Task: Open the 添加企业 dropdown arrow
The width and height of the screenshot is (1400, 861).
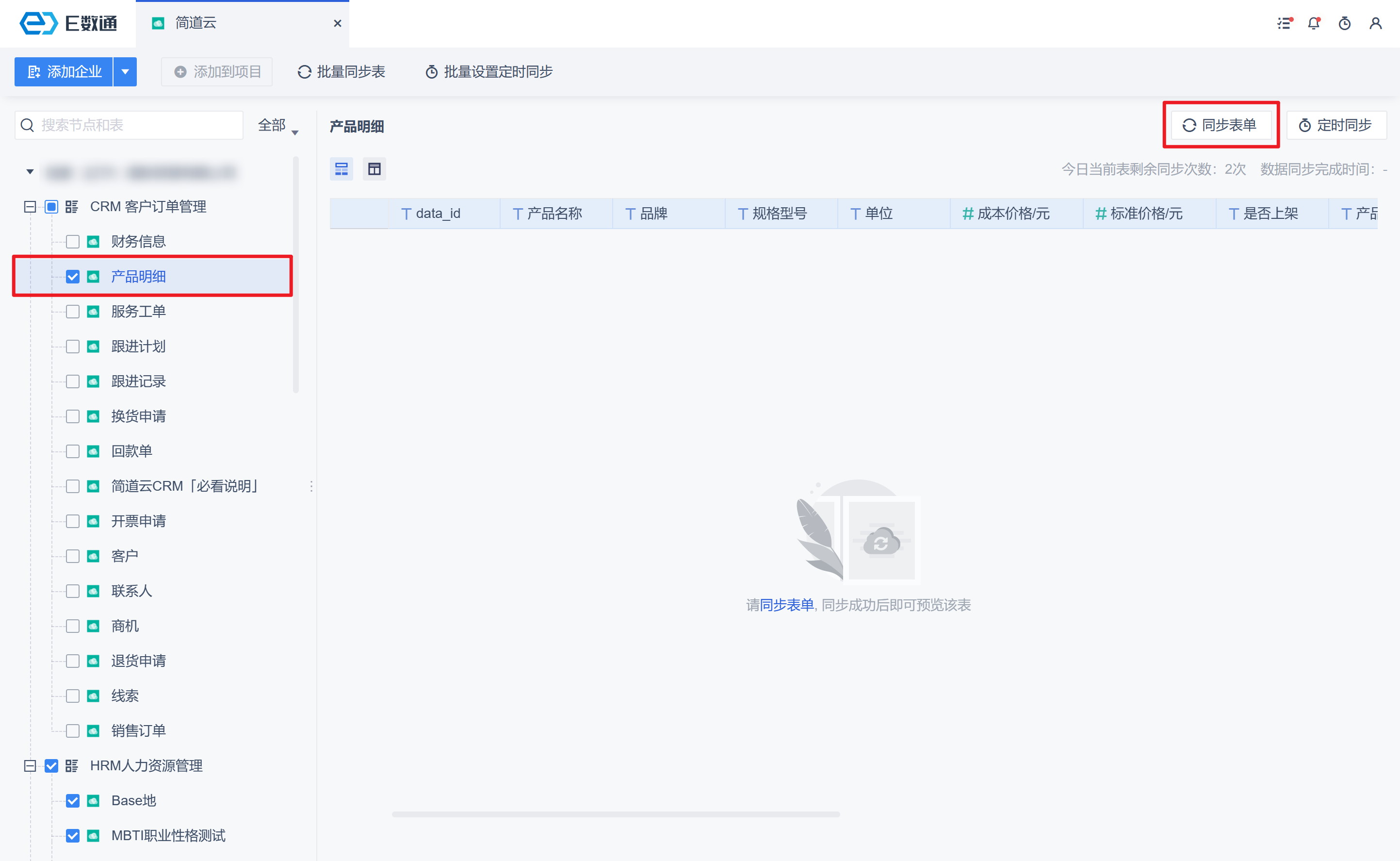Action: pos(125,72)
